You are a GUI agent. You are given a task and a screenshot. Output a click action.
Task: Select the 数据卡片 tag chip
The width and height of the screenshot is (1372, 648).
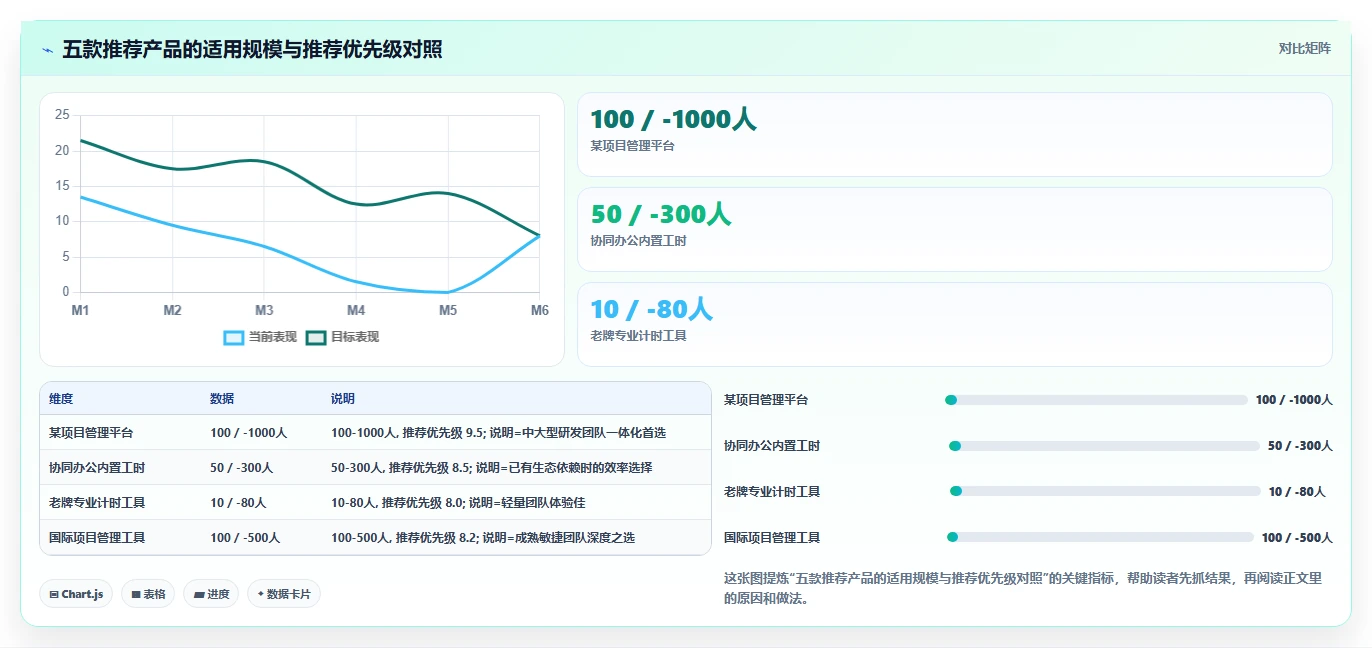284,594
